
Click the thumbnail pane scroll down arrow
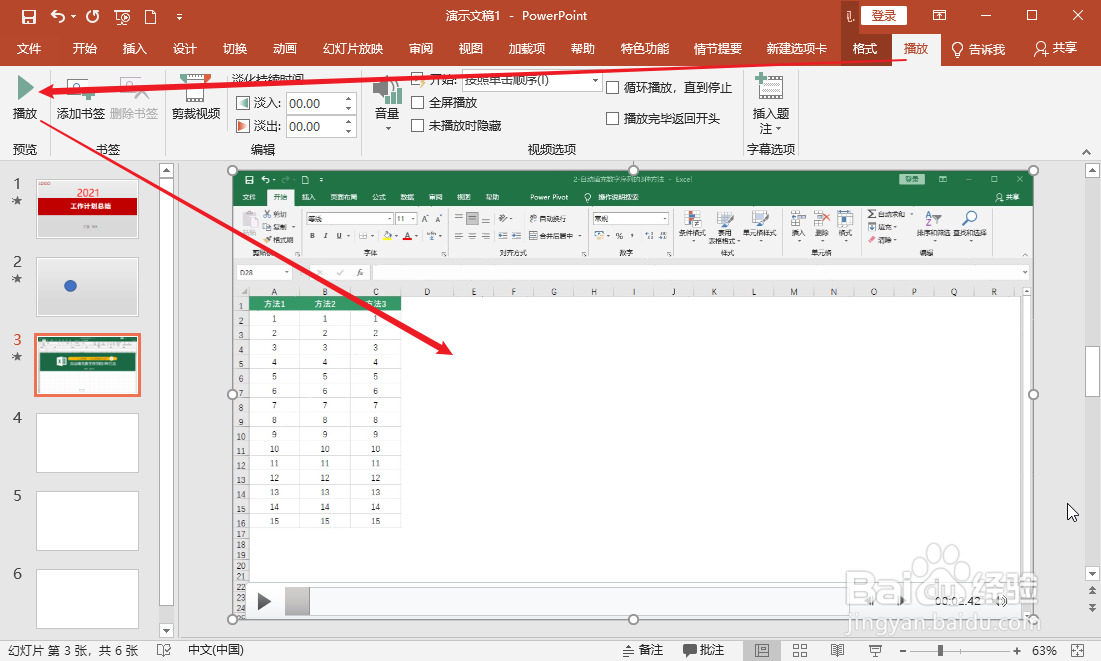coord(166,630)
